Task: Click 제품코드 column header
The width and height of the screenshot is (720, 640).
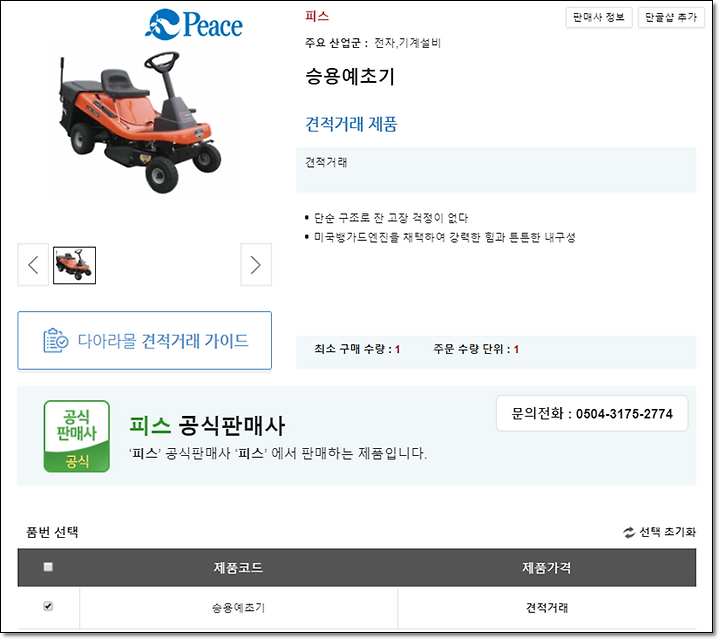Action: point(238,568)
